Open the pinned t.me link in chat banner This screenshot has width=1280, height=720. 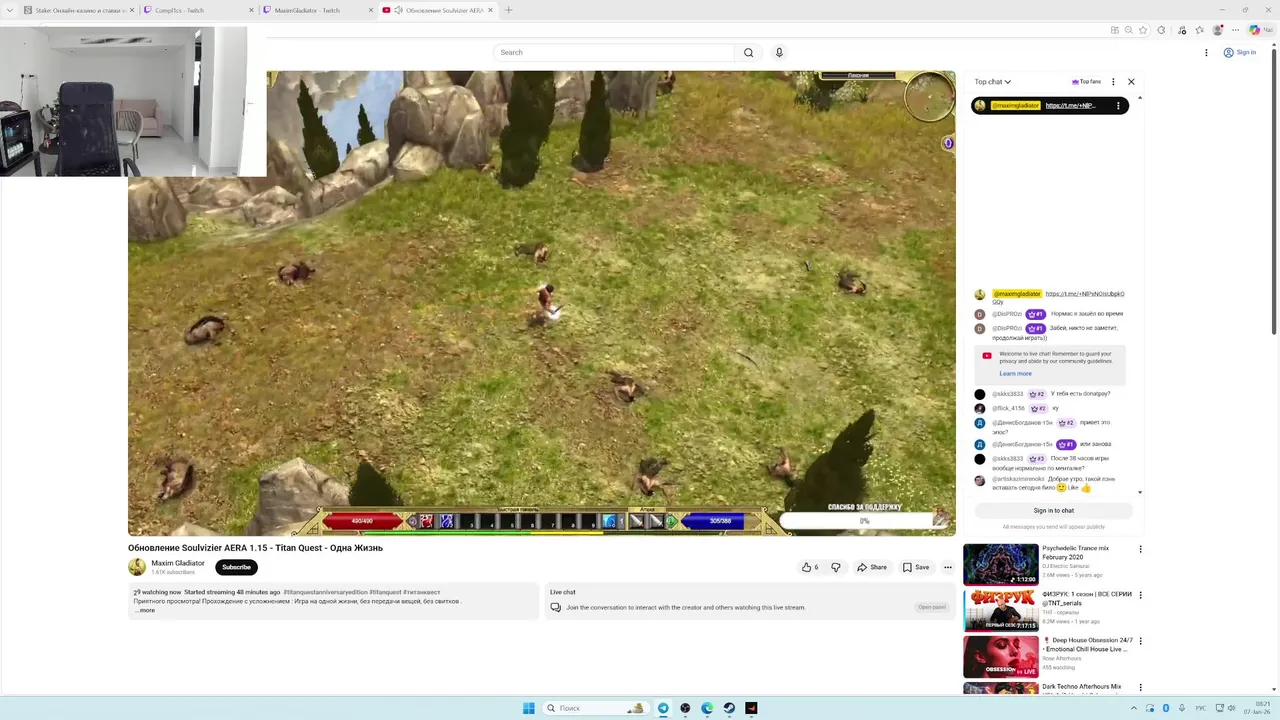tap(1070, 105)
